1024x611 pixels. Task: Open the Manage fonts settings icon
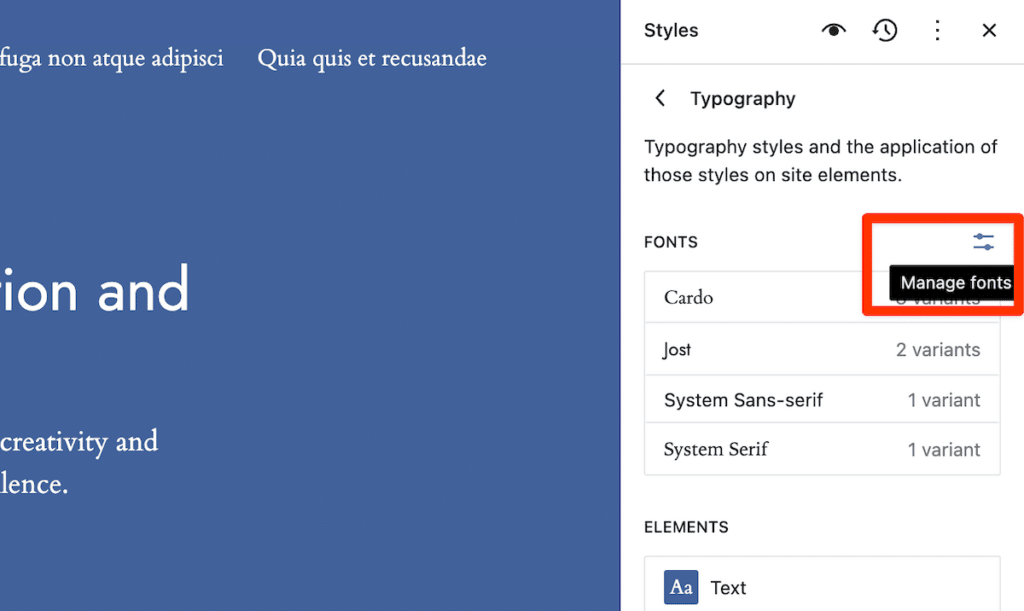[x=983, y=241]
